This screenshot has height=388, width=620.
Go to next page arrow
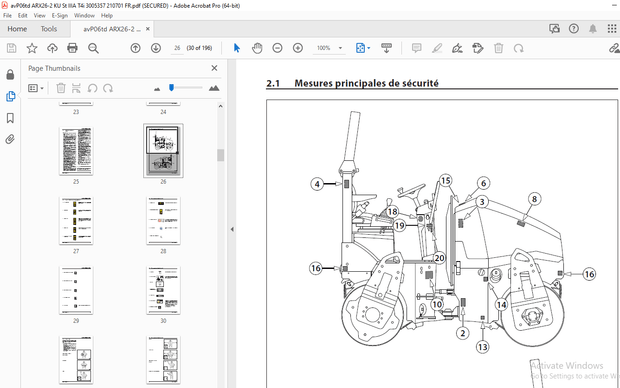point(156,48)
